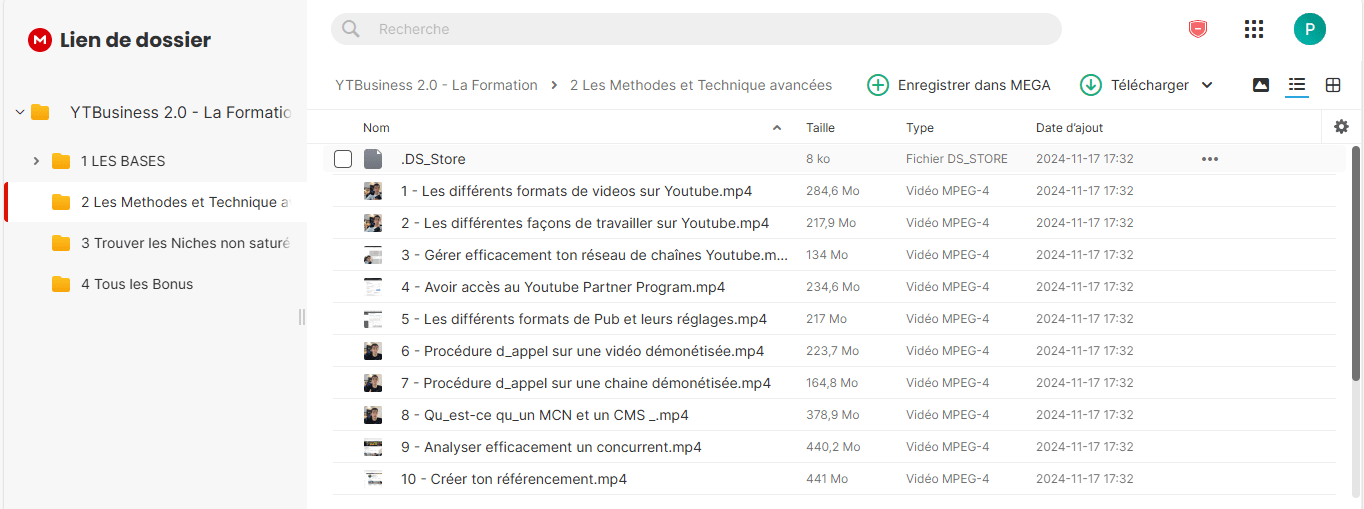
Task: Click the sidebar resize handle
Action: (302, 317)
